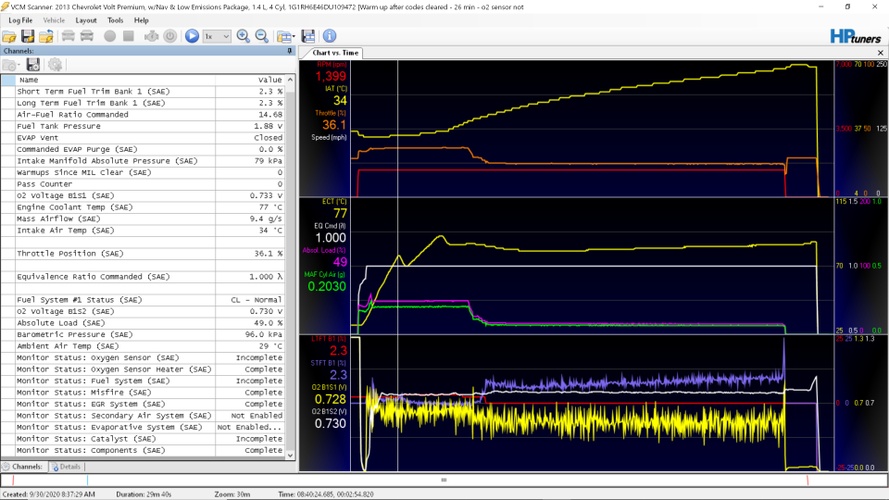Click the engine diagnostics icon

(151, 36)
